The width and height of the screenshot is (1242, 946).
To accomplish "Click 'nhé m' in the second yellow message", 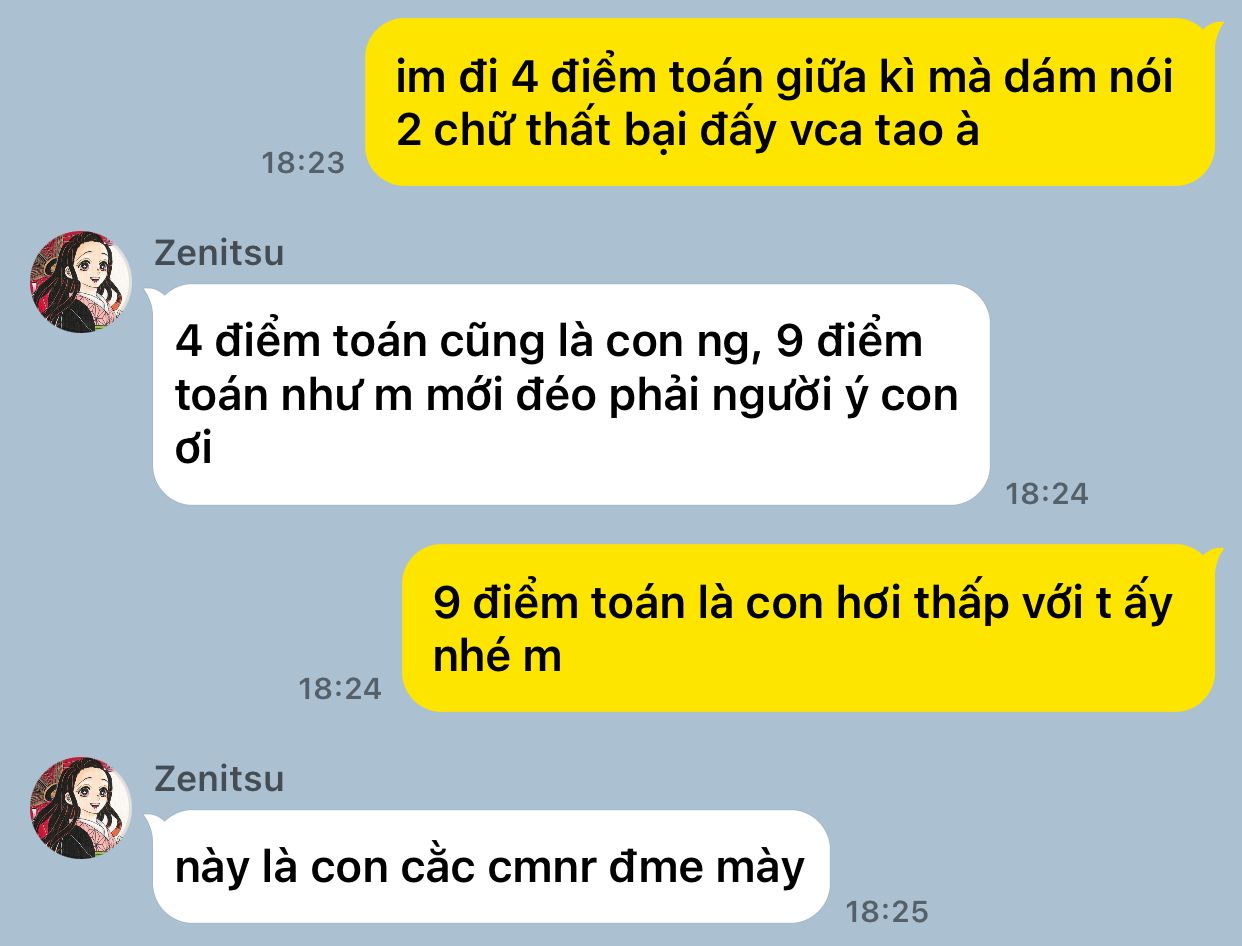I will (x=498, y=657).
